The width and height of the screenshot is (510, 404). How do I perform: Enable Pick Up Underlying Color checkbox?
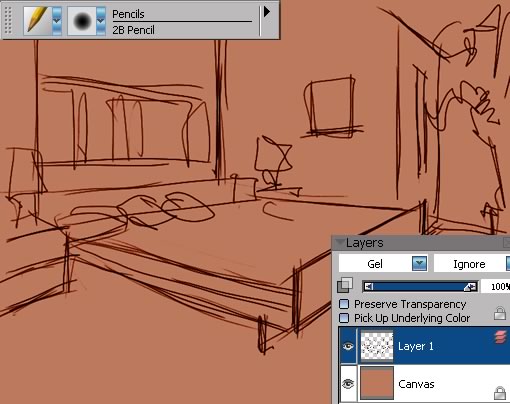coord(344,318)
